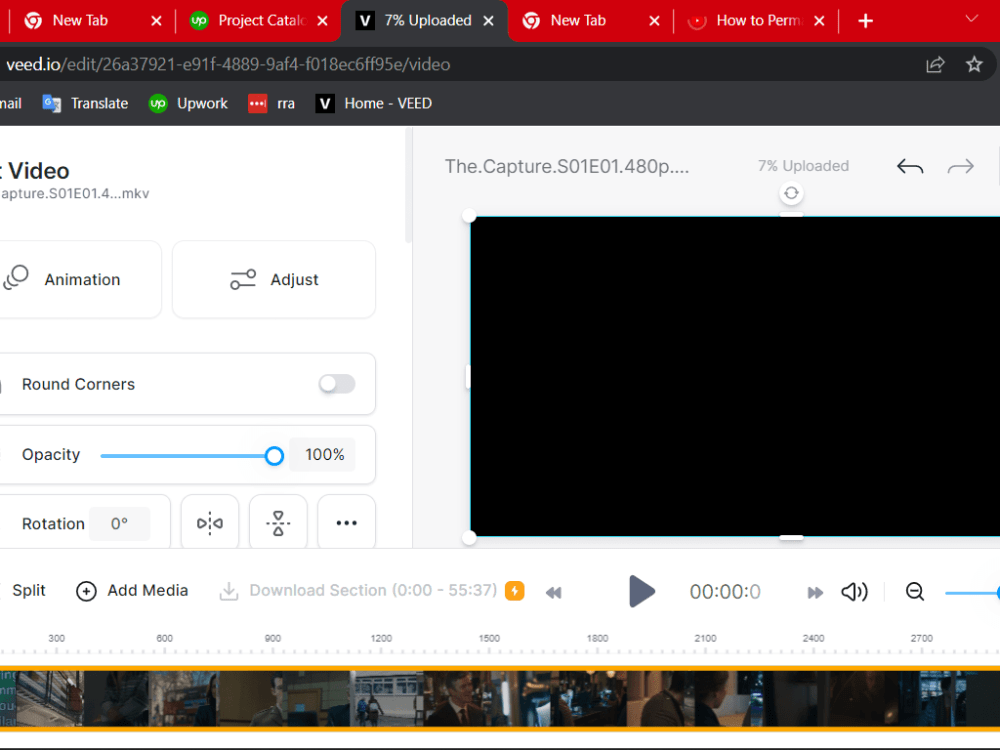Click the Add Media plus icon
The width and height of the screenshot is (1000, 750).
[86, 591]
